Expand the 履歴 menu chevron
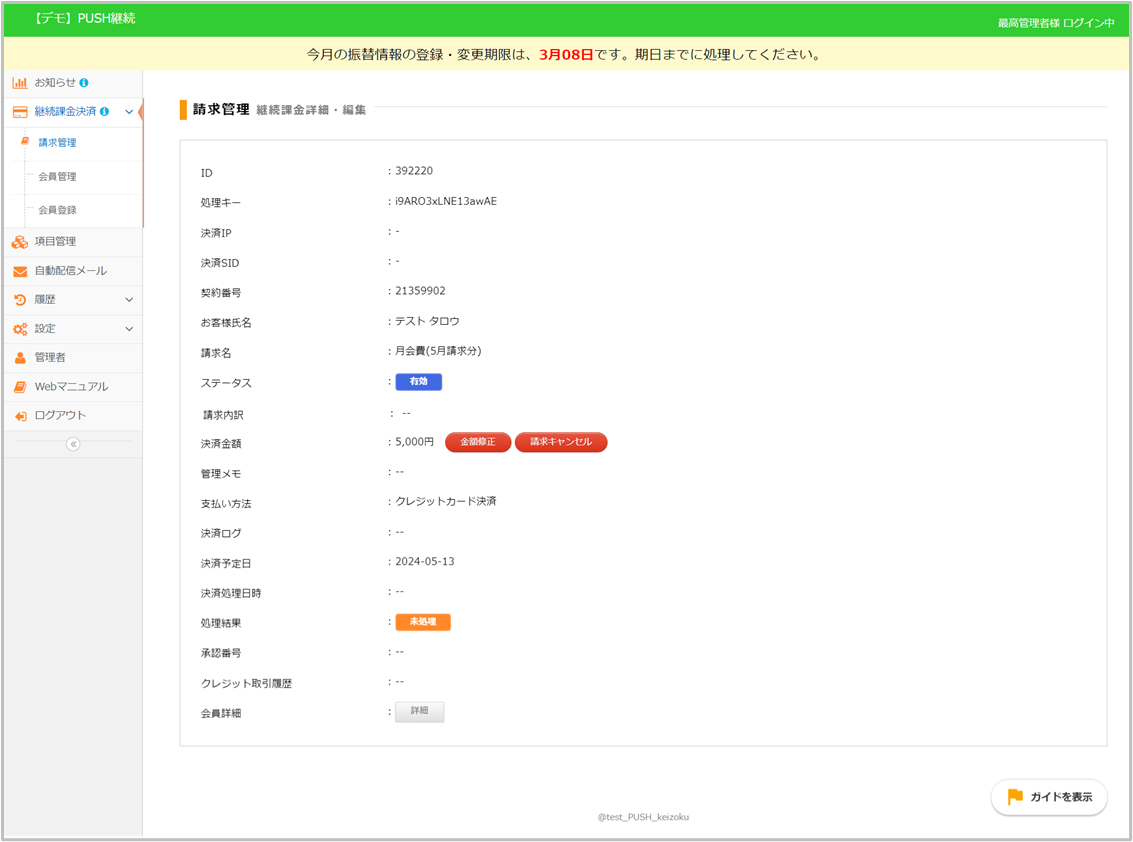The width and height of the screenshot is (1133, 842). coord(129,300)
